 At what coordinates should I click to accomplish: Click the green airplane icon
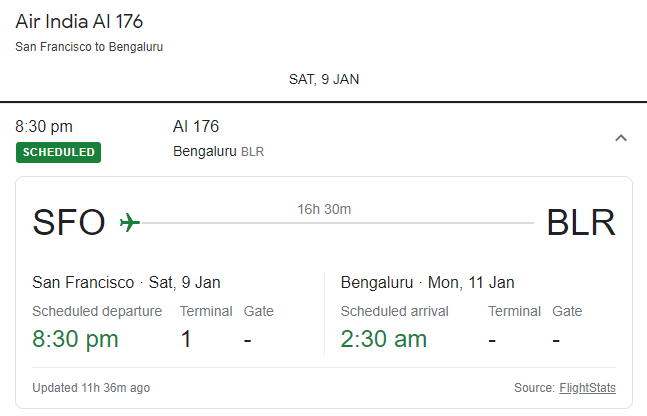coord(129,222)
